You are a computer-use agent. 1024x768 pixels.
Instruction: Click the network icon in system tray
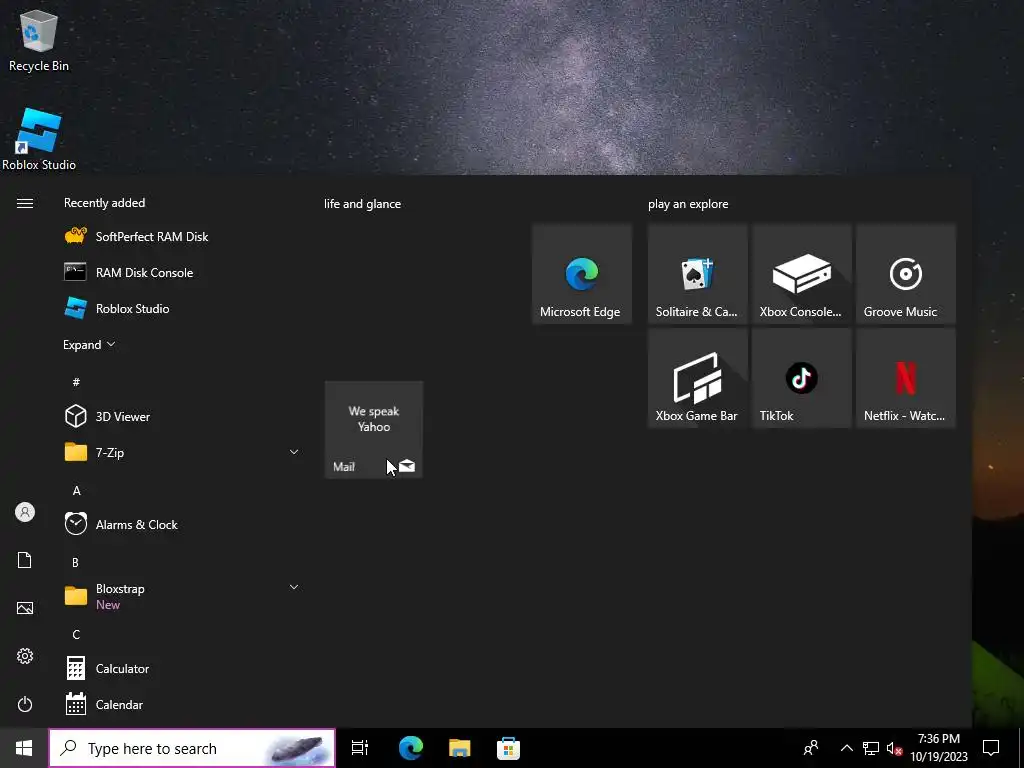(x=871, y=748)
